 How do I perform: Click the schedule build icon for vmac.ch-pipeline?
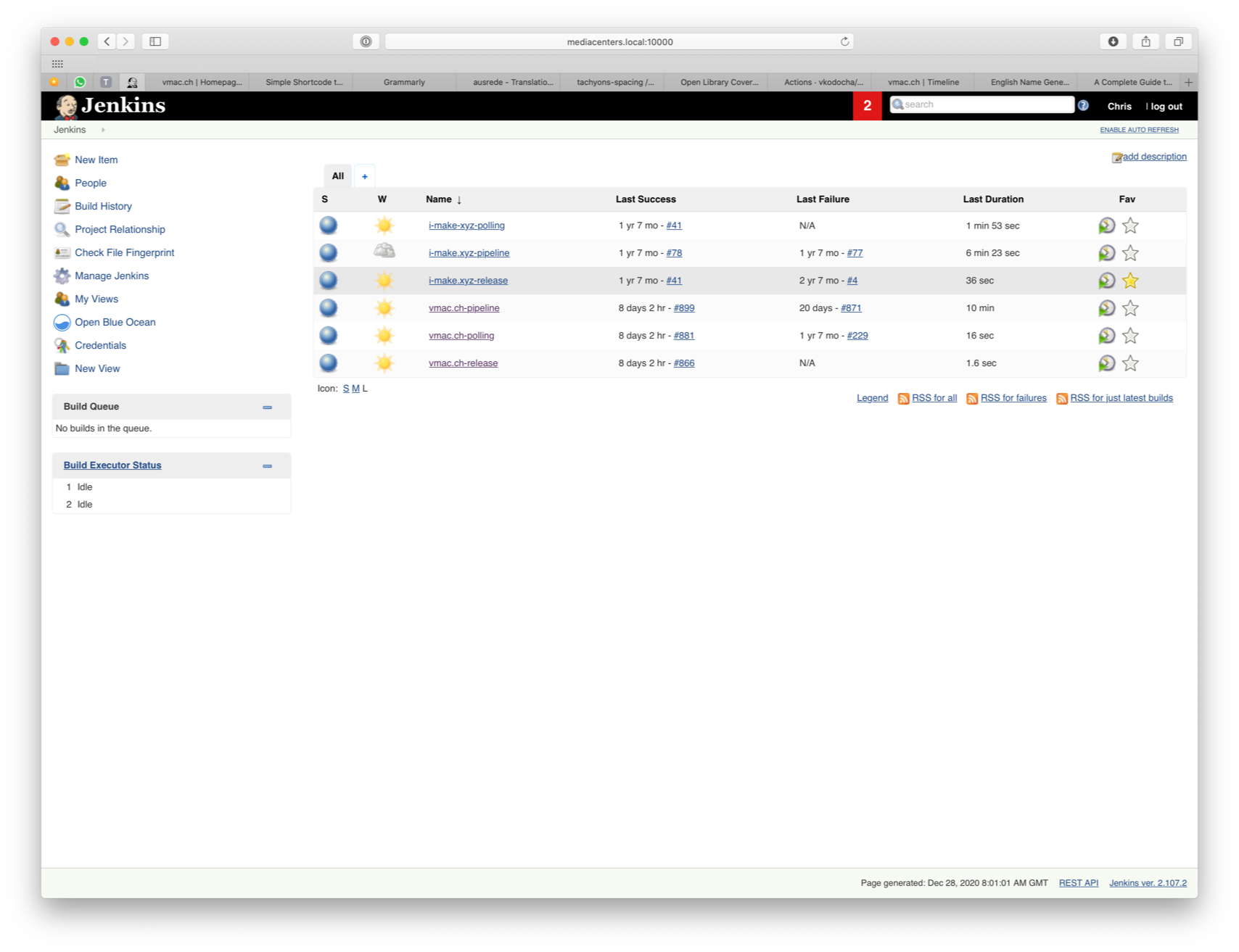1106,307
